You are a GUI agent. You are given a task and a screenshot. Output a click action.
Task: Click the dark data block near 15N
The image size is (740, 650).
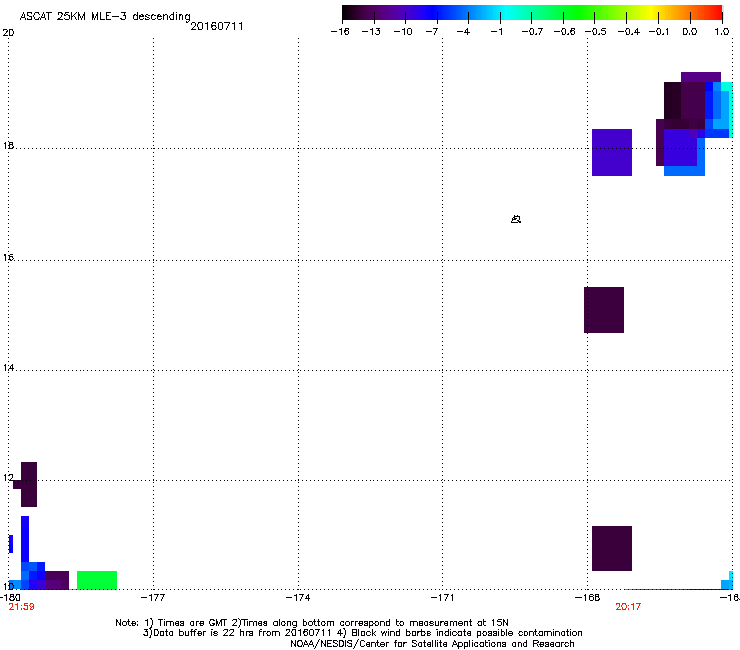604,310
